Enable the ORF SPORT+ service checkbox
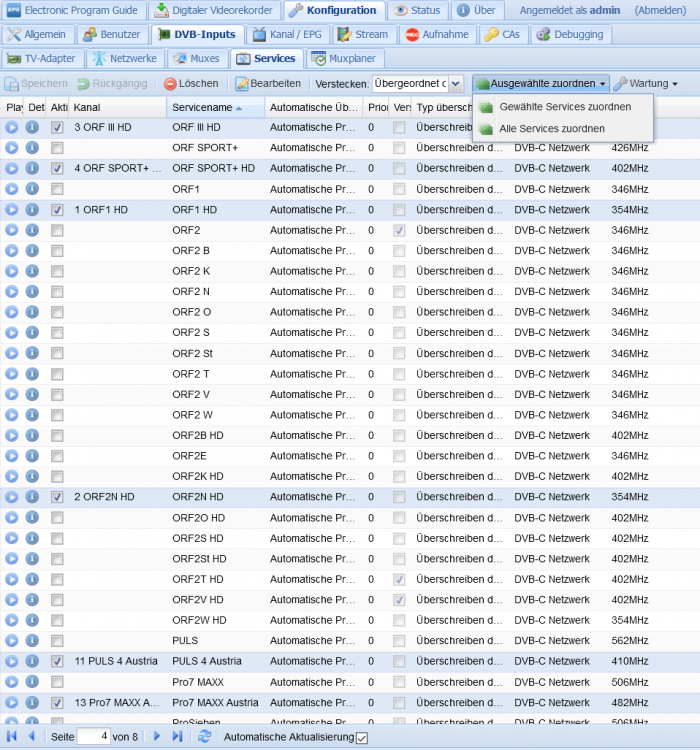The width and height of the screenshot is (700, 750). [57, 148]
